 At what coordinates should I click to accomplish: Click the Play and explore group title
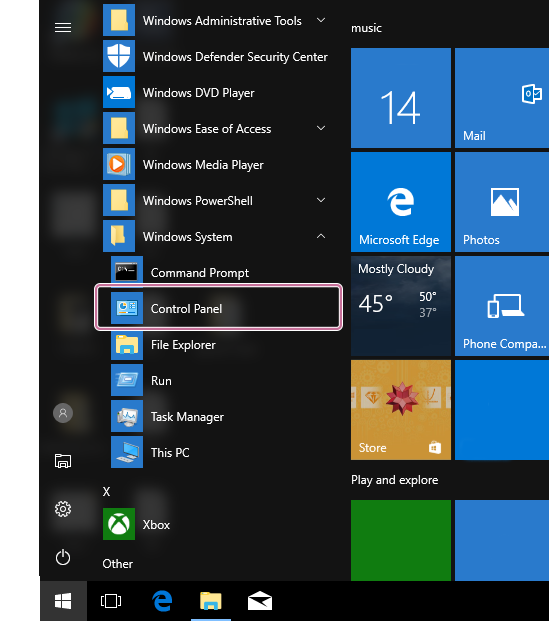tap(395, 480)
